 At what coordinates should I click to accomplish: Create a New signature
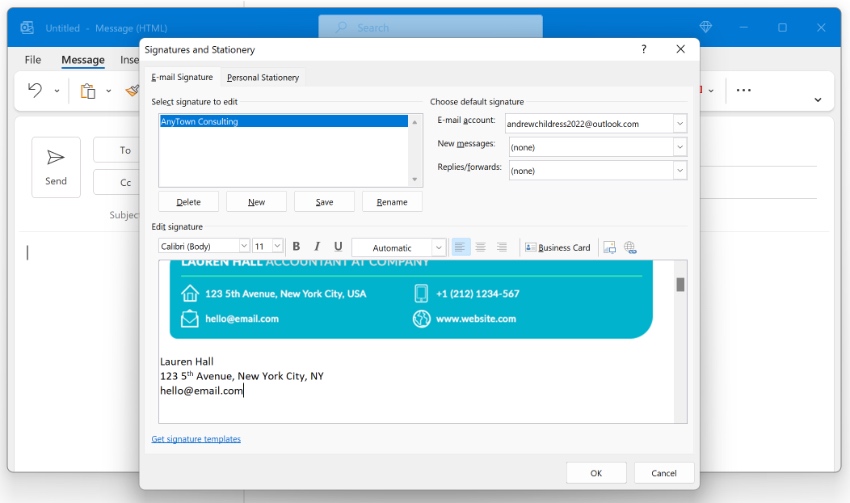(x=256, y=202)
